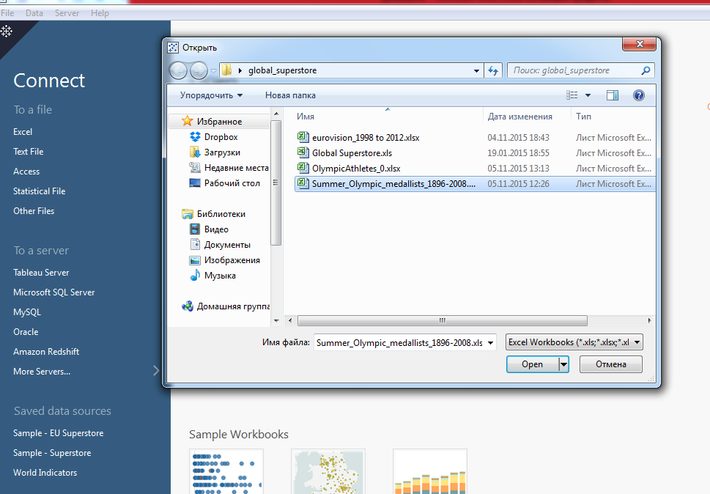
Task: Connect to Oracle
Action: [x=25, y=332]
